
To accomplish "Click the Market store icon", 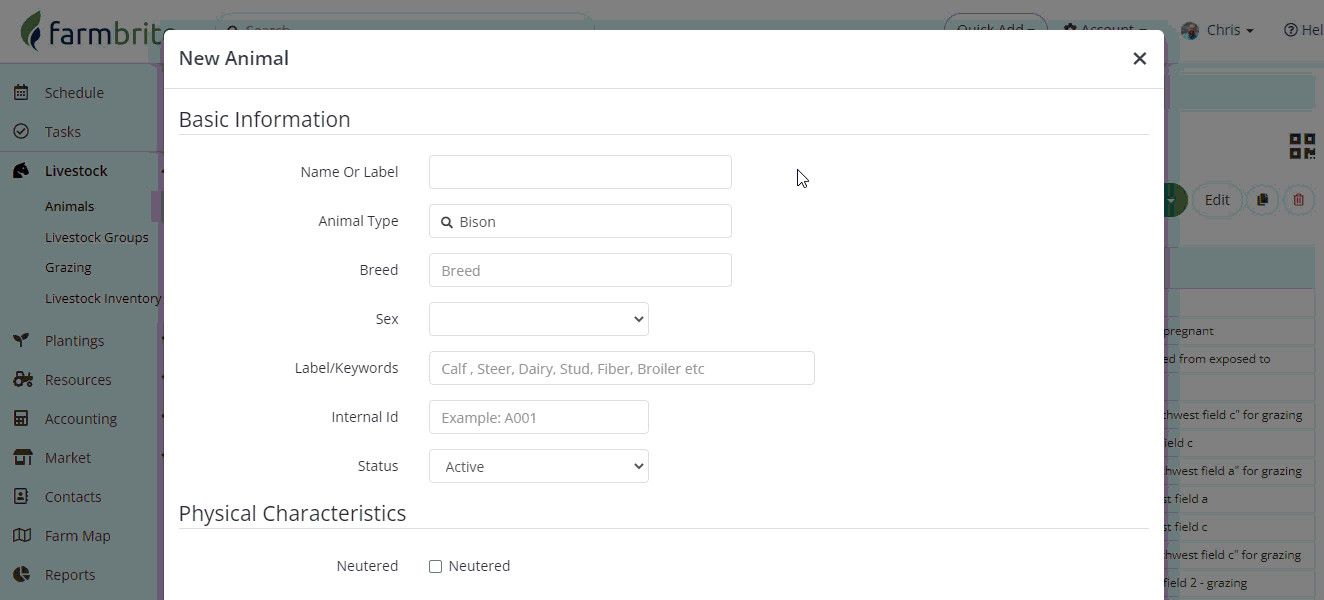I will tap(22, 457).
